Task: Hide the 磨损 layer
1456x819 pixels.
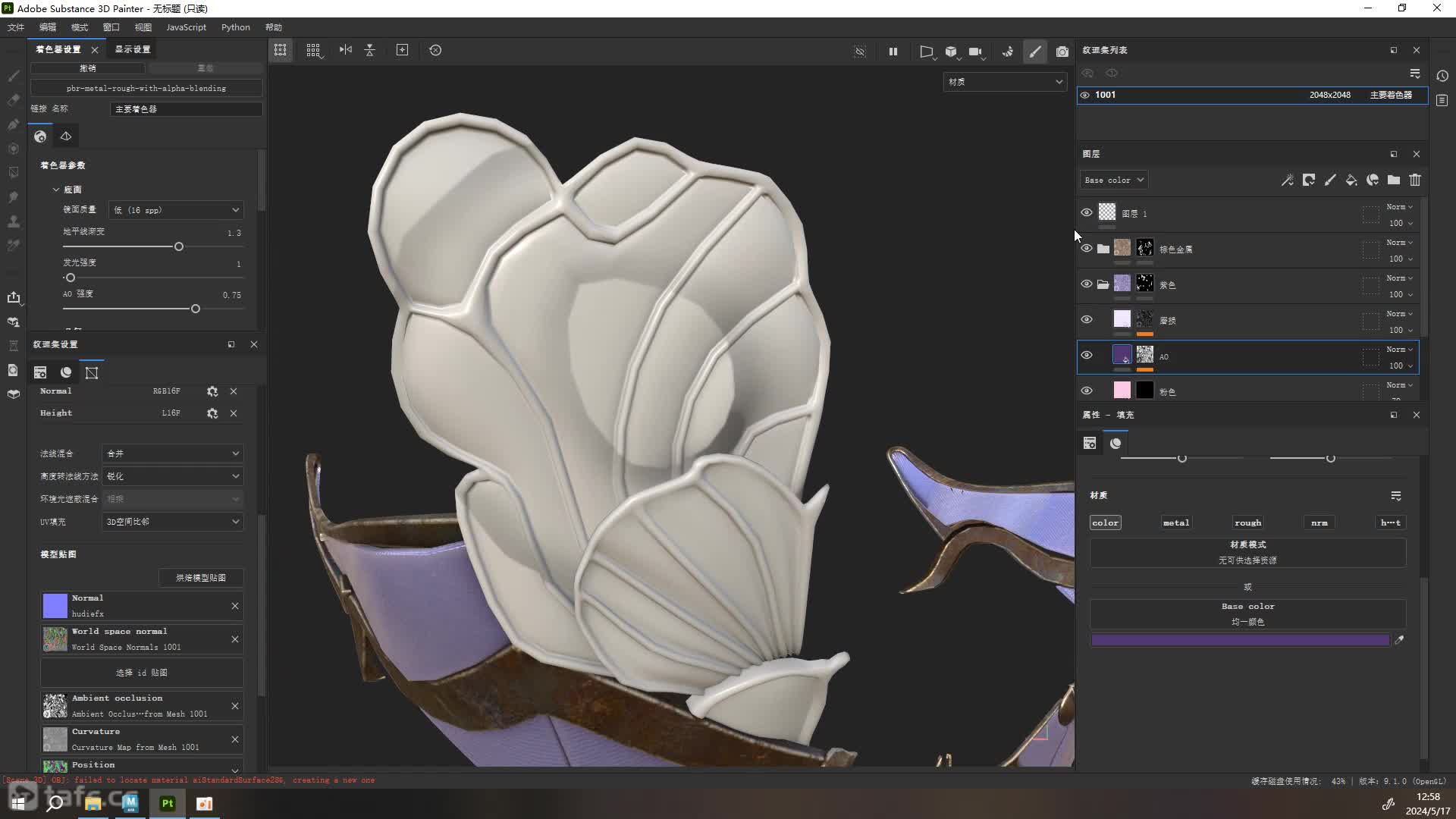Action: tap(1087, 320)
